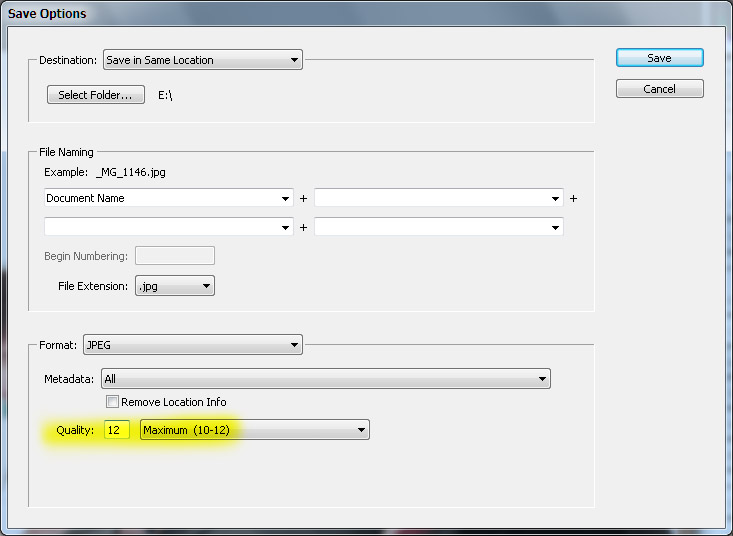Screen dimensions: 733x536
Task: Click the Begin Numbering input box
Action: tap(174, 256)
